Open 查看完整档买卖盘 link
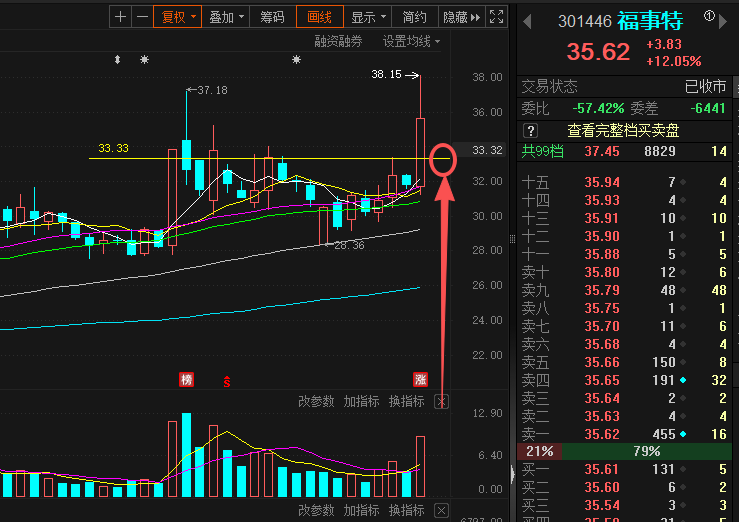Viewport: 739px width, 522px height. (x=623, y=130)
